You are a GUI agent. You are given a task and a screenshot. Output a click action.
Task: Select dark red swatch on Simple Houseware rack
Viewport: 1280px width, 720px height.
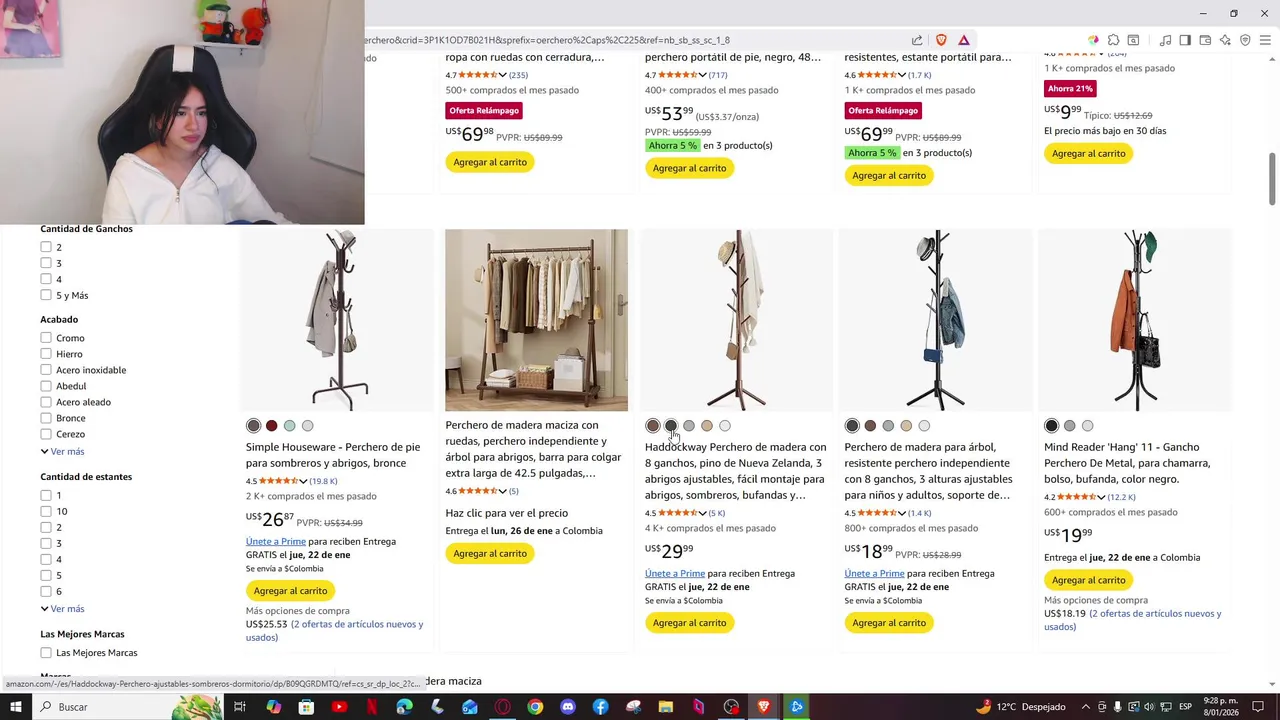(271, 426)
